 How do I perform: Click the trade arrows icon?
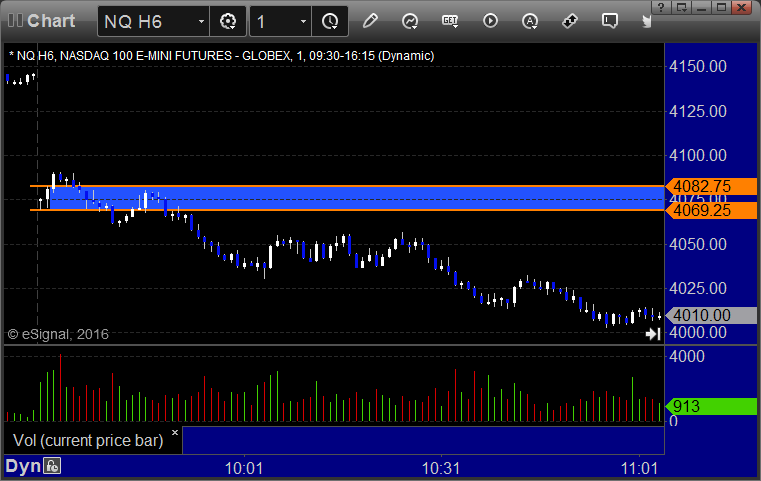click(x=570, y=21)
